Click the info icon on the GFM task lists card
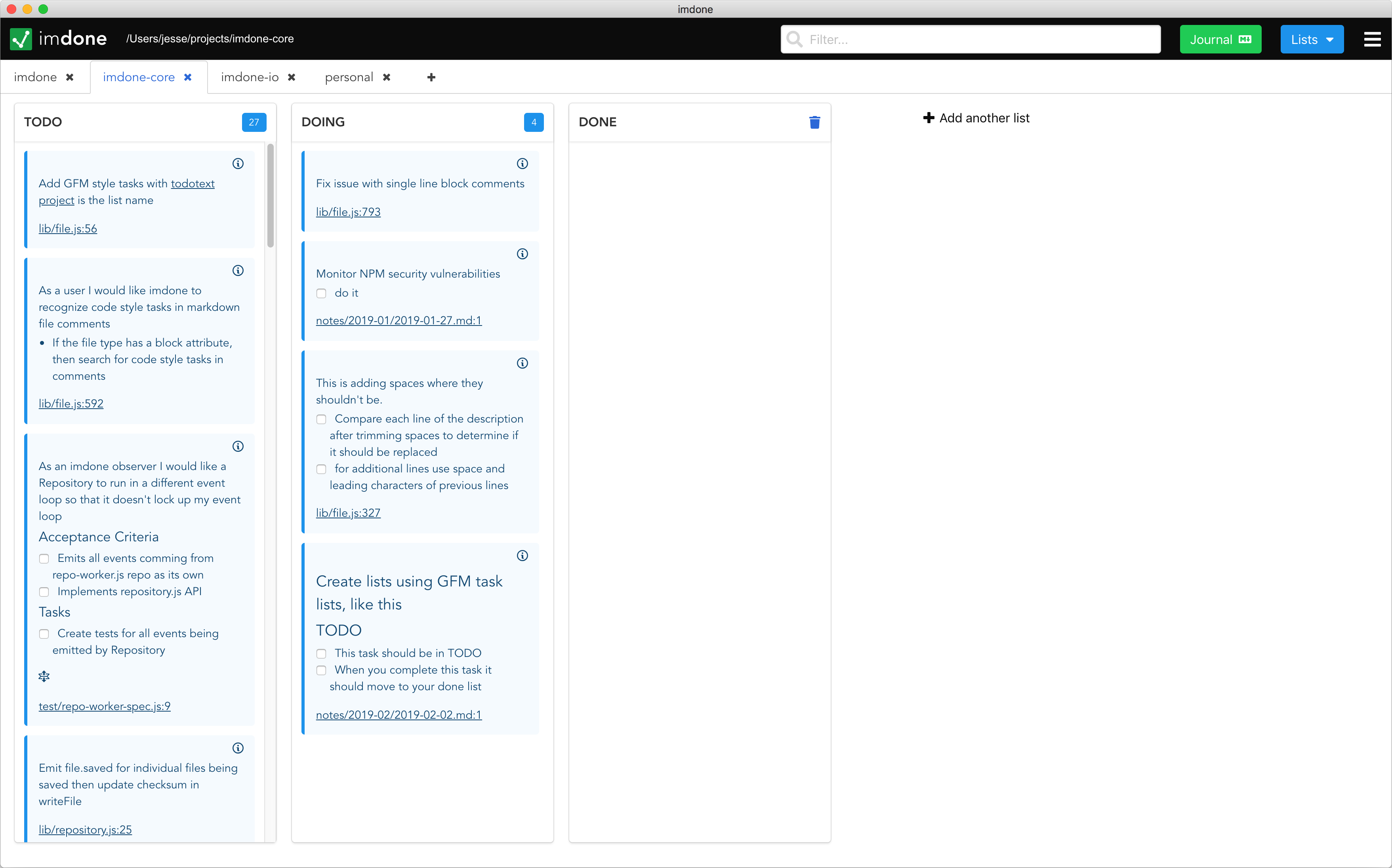This screenshot has height=868, width=1392. (x=522, y=555)
